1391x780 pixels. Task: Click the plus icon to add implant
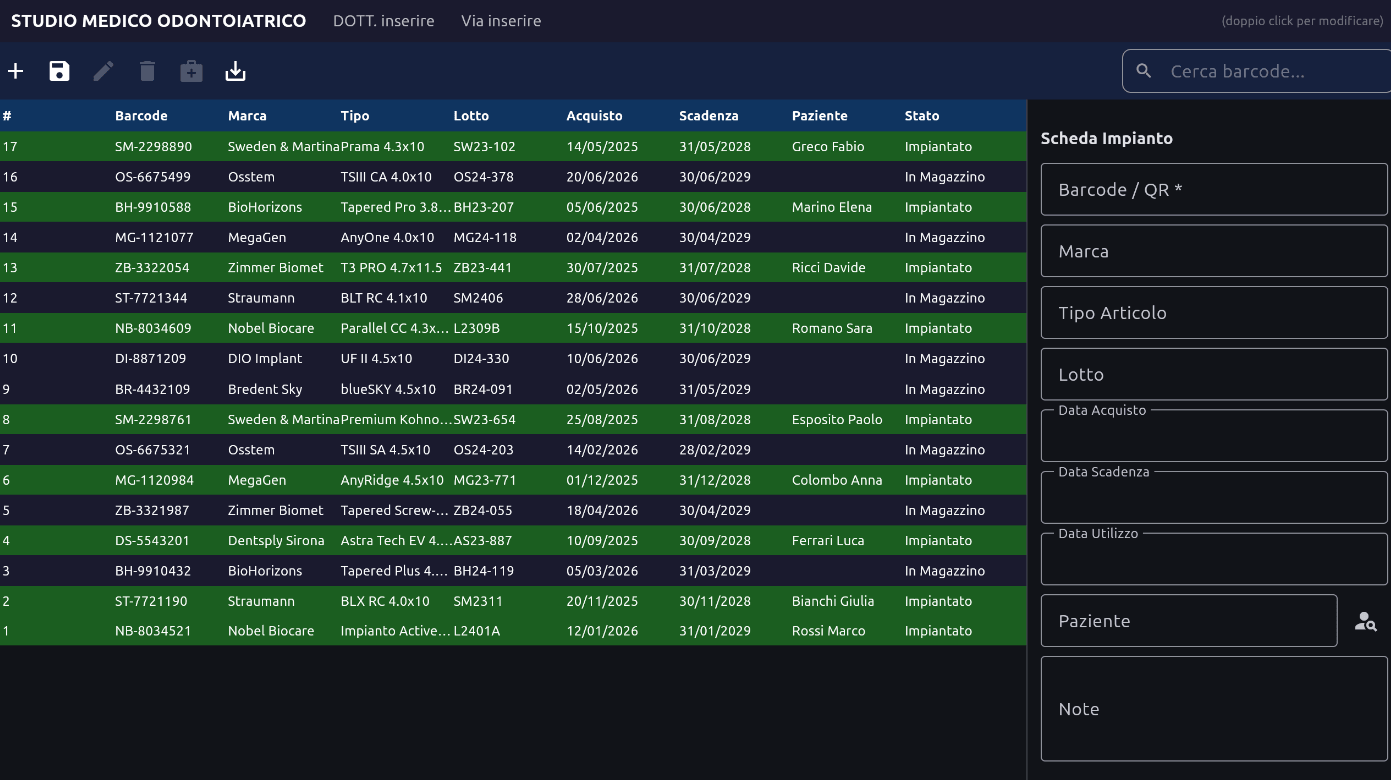pos(15,71)
